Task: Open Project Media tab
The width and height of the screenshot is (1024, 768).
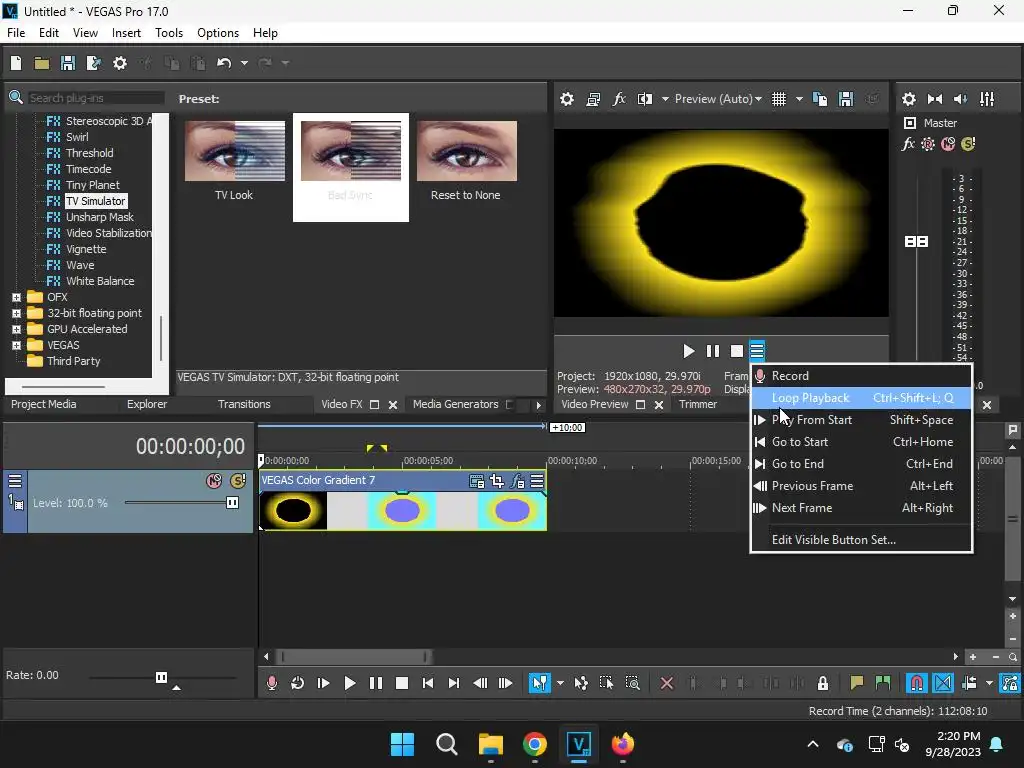Action: coord(43,404)
